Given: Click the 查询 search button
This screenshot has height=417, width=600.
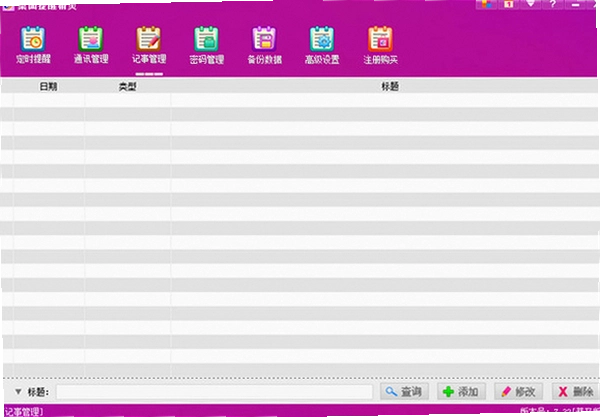Looking at the screenshot, I should pos(404,391).
